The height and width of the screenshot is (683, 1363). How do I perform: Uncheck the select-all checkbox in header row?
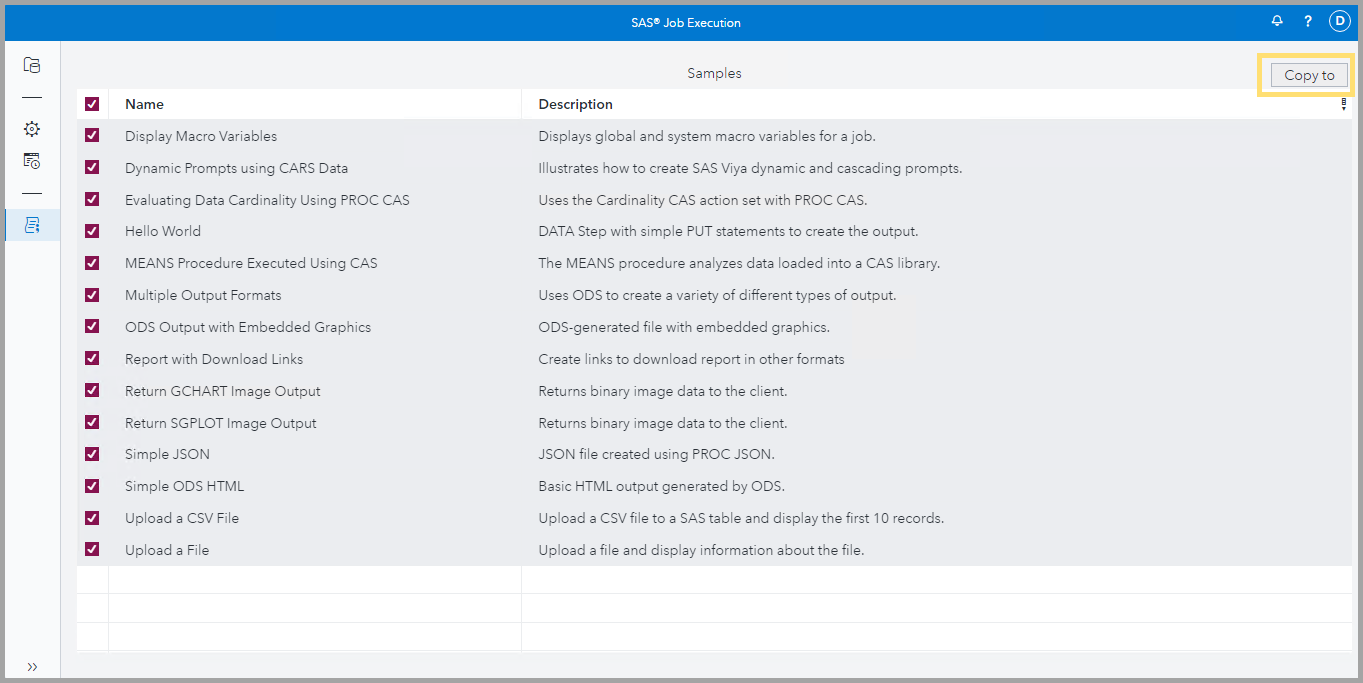pyautogui.click(x=91, y=103)
